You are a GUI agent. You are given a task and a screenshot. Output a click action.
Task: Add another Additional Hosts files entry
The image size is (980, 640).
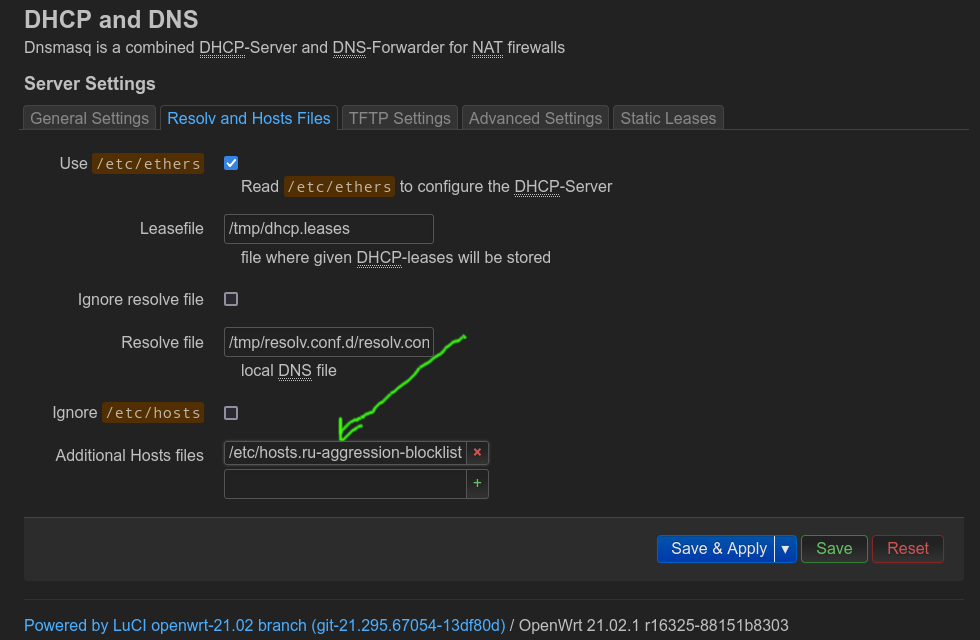pos(477,484)
